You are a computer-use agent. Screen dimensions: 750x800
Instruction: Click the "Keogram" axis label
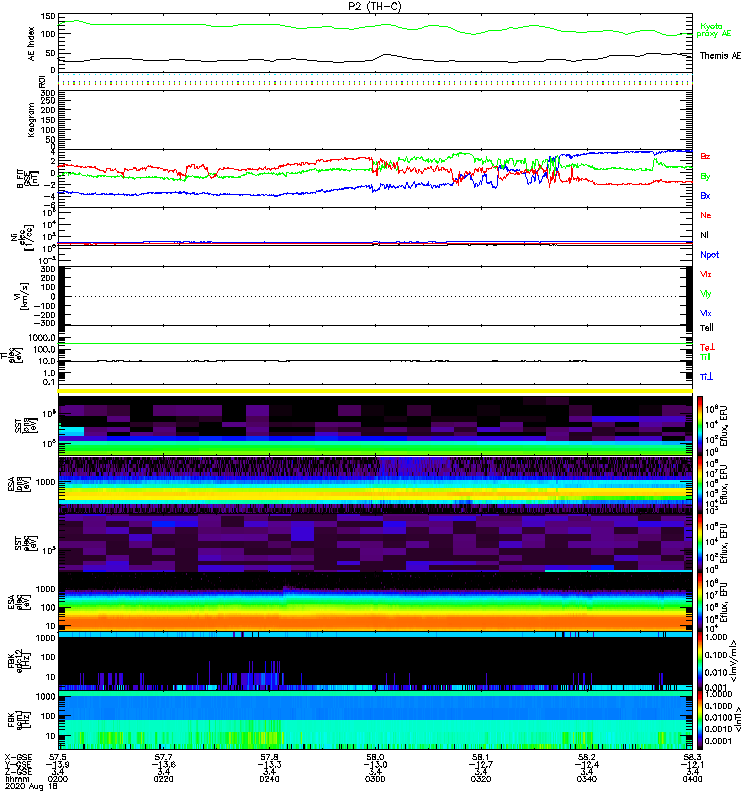32,120
